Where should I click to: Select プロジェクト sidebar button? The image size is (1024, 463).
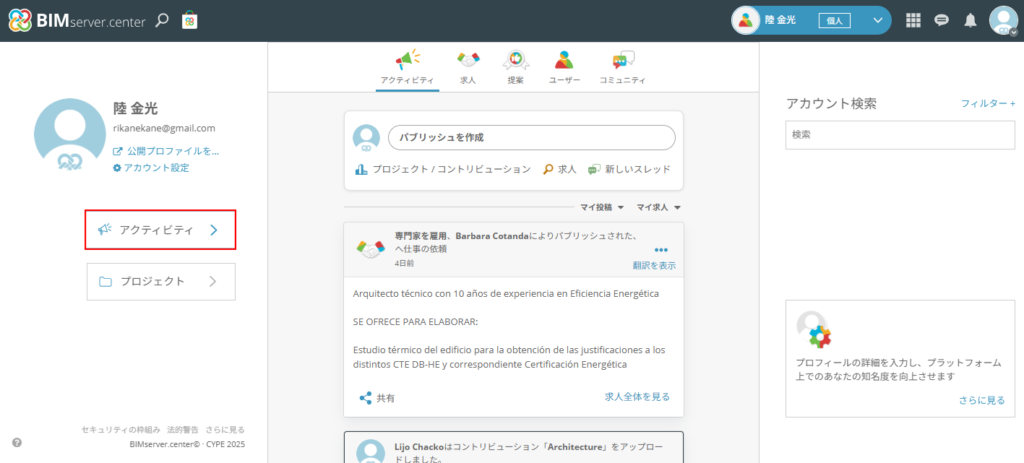click(x=161, y=281)
